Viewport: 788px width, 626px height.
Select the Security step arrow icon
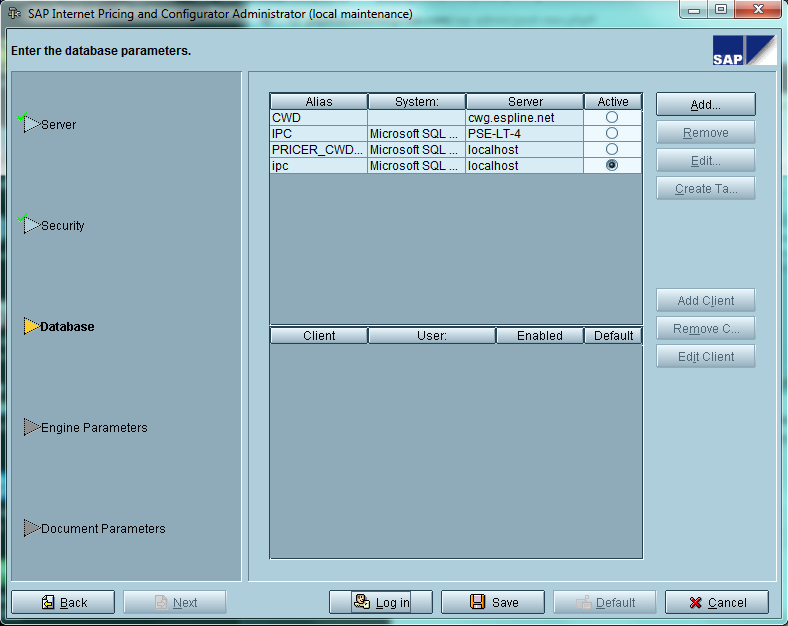tap(31, 225)
